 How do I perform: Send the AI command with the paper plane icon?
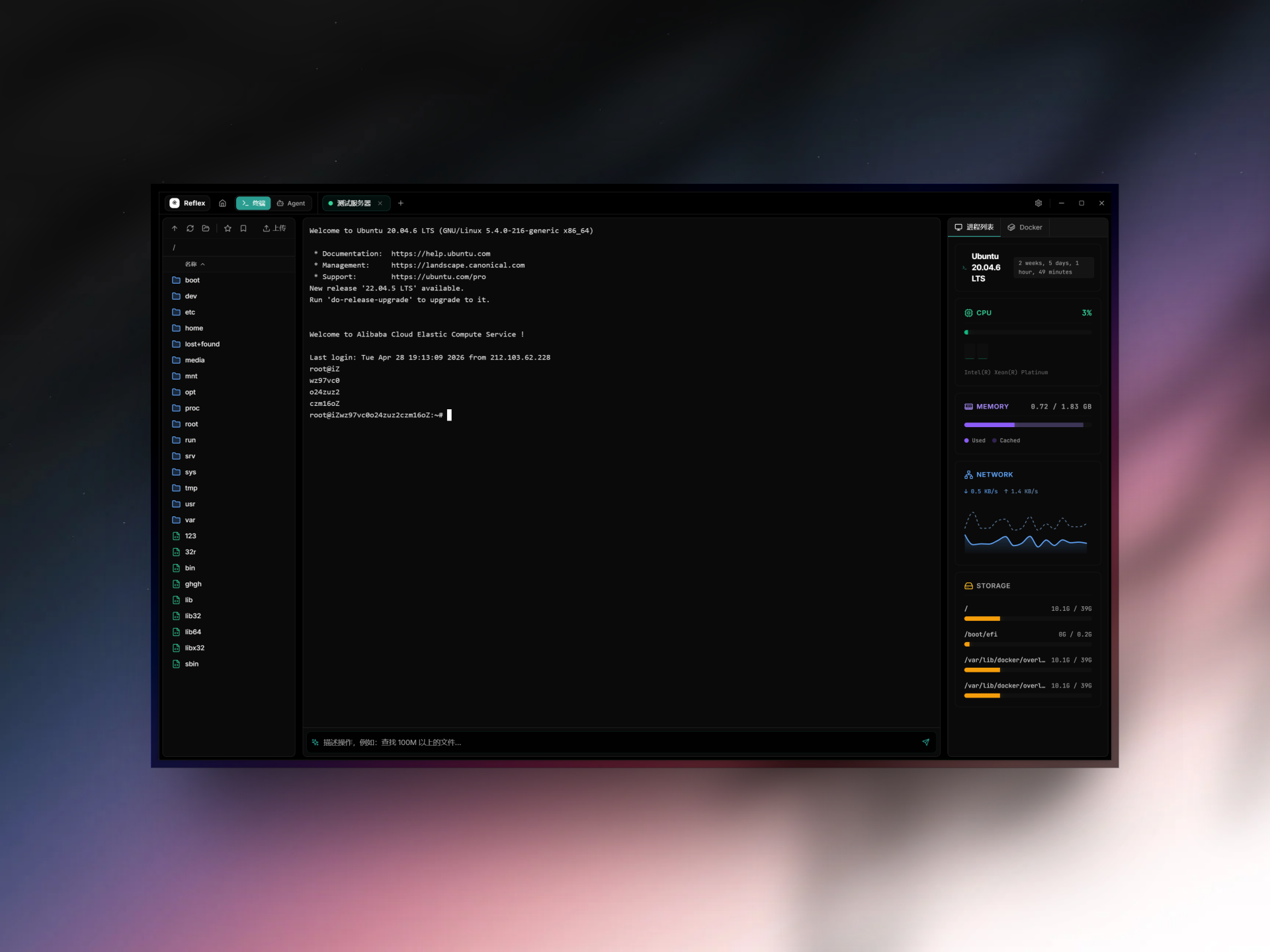925,742
